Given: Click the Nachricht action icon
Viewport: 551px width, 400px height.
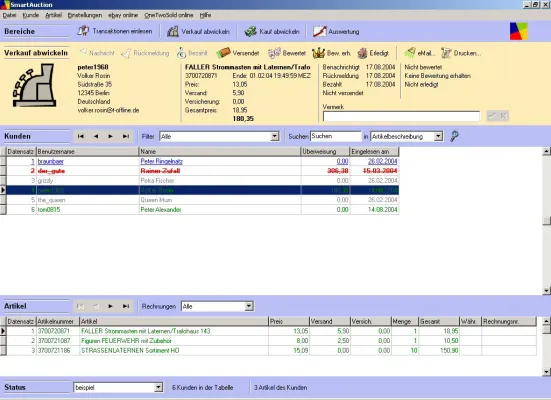Looking at the screenshot, I should pyautogui.click(x=83, y=53).
